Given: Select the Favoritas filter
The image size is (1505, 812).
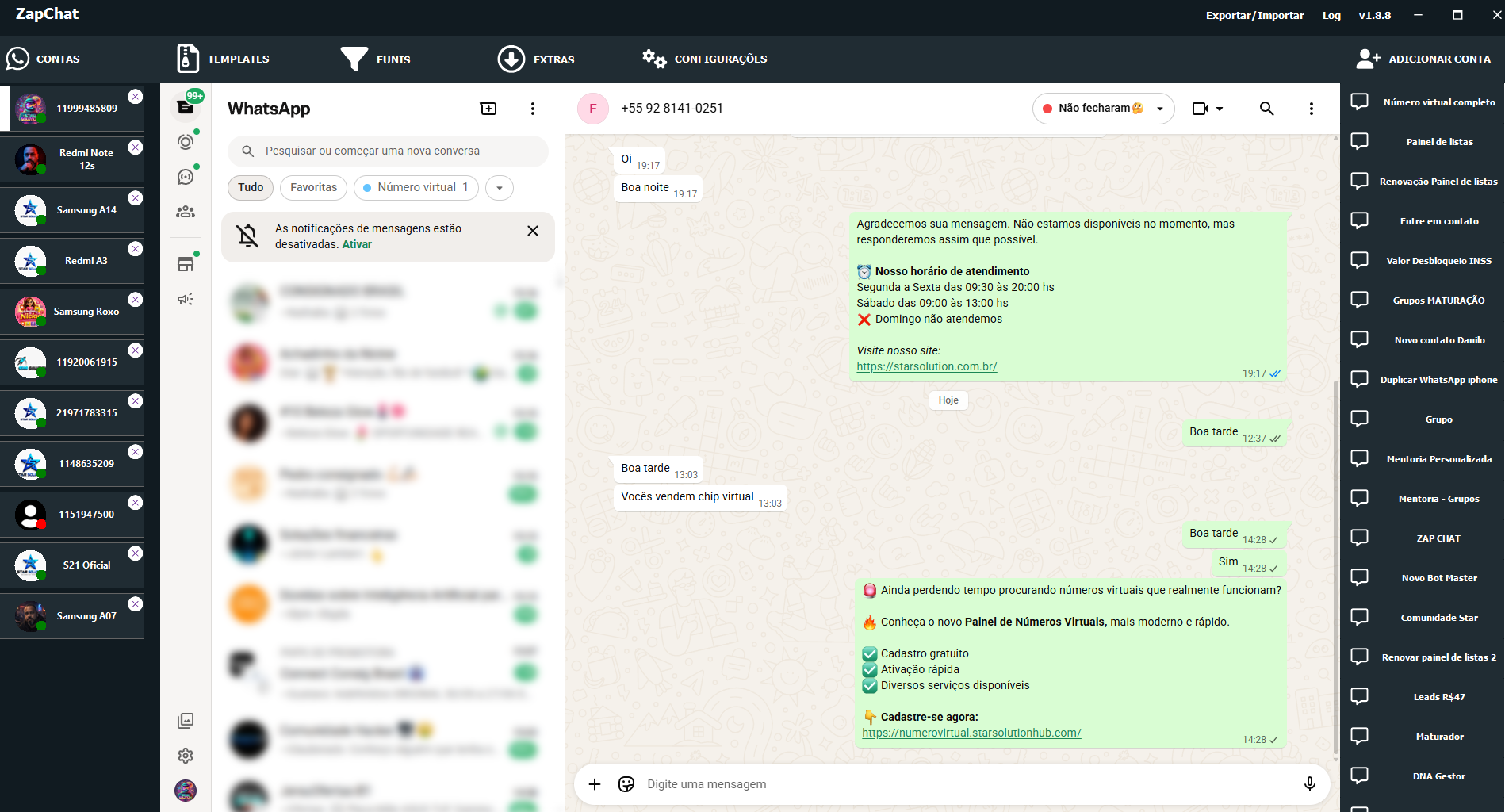Looking at the screenshot, I should (x=313, y=187).
